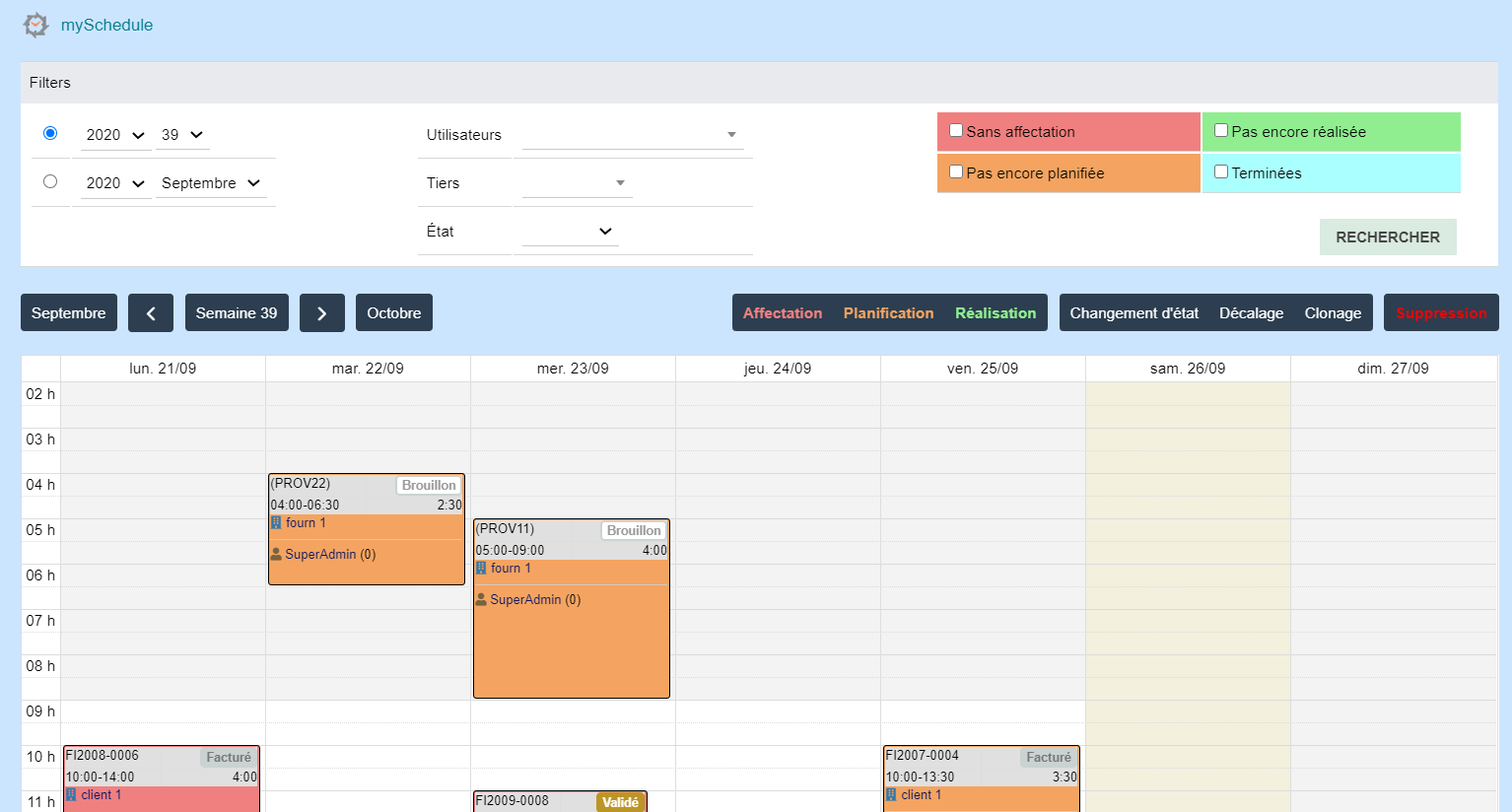Click building icon in PROV11 event
Viewport: 1512px width, 812px height.
tap(482, 569)
